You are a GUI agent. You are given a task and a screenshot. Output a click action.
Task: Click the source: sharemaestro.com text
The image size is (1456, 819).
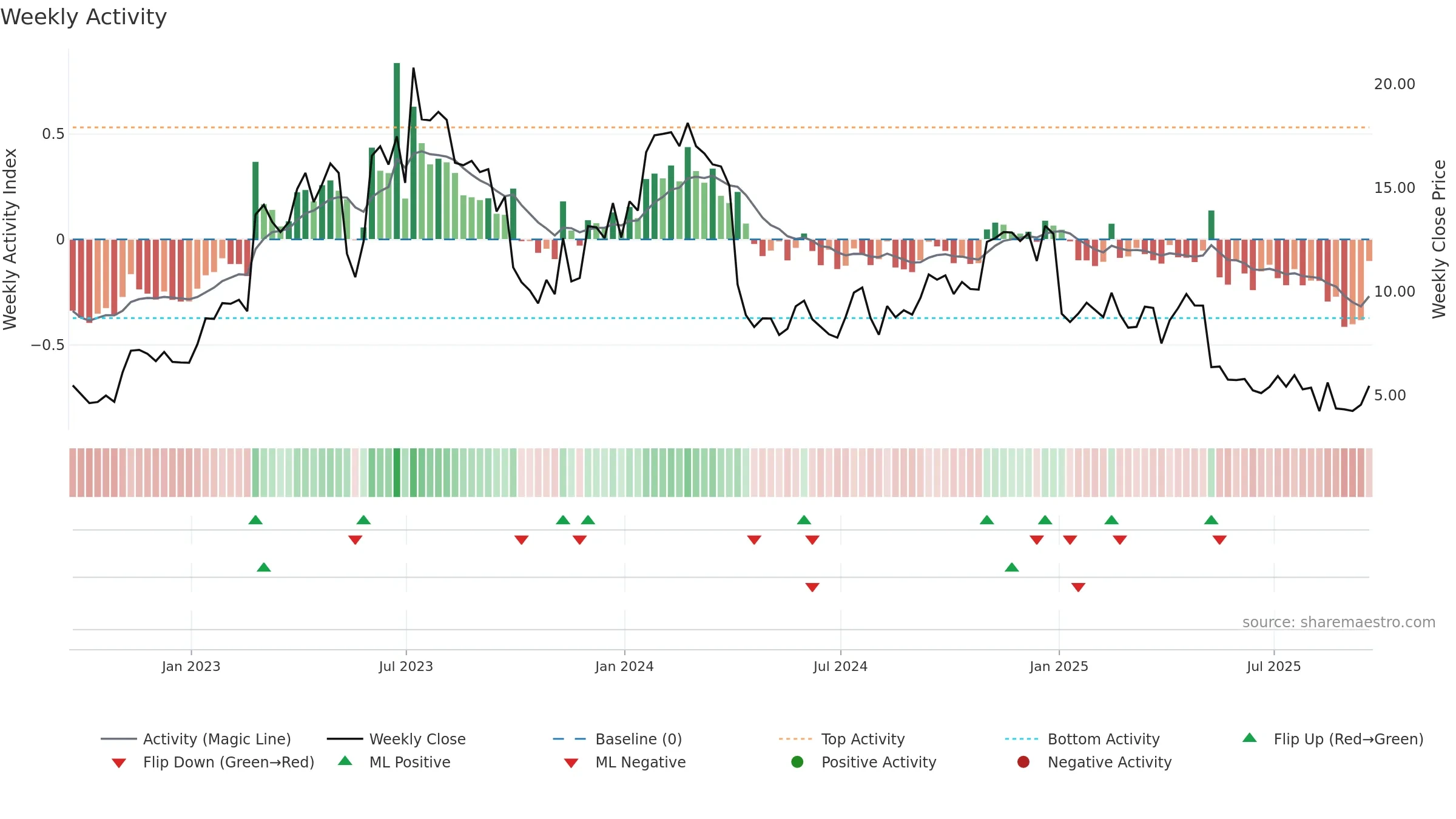click(x=1339, y=622)
